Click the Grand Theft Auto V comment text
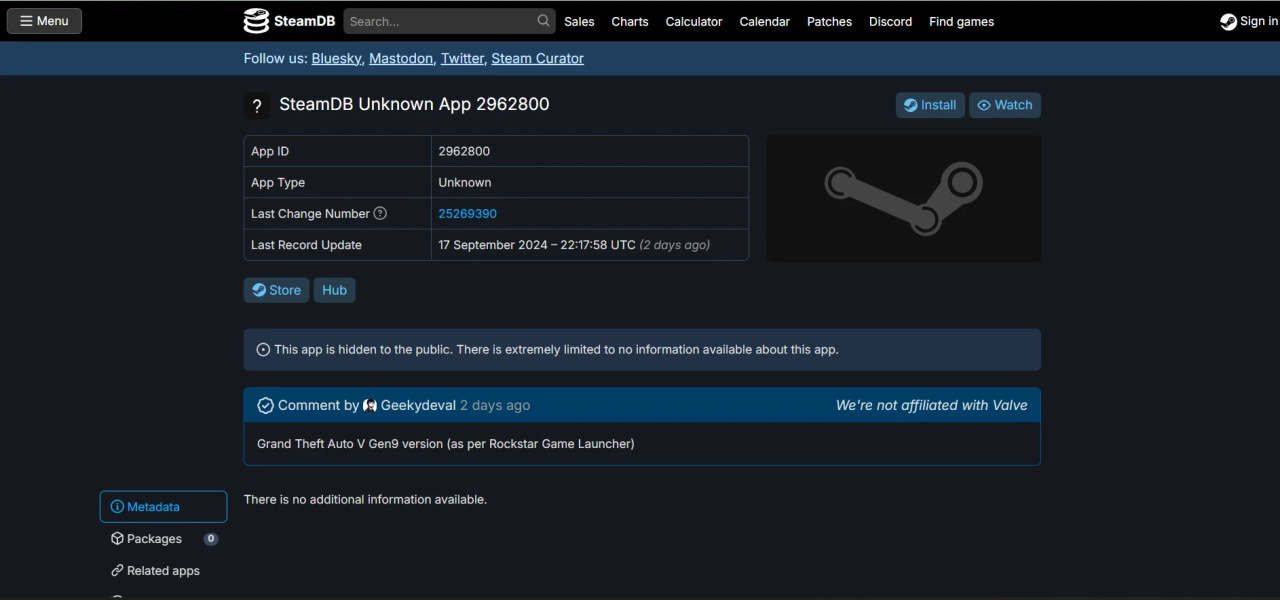1280x600 pixels. point(446,443)
